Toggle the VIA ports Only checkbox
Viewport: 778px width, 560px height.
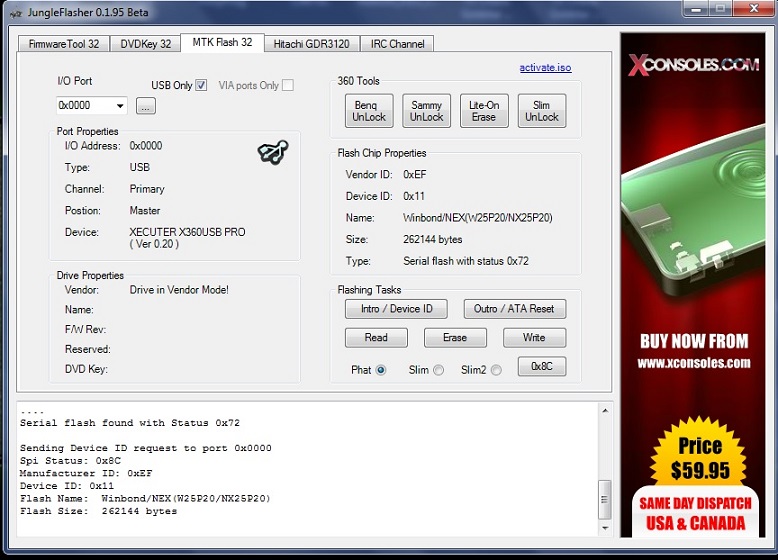[x=288, y=85]
